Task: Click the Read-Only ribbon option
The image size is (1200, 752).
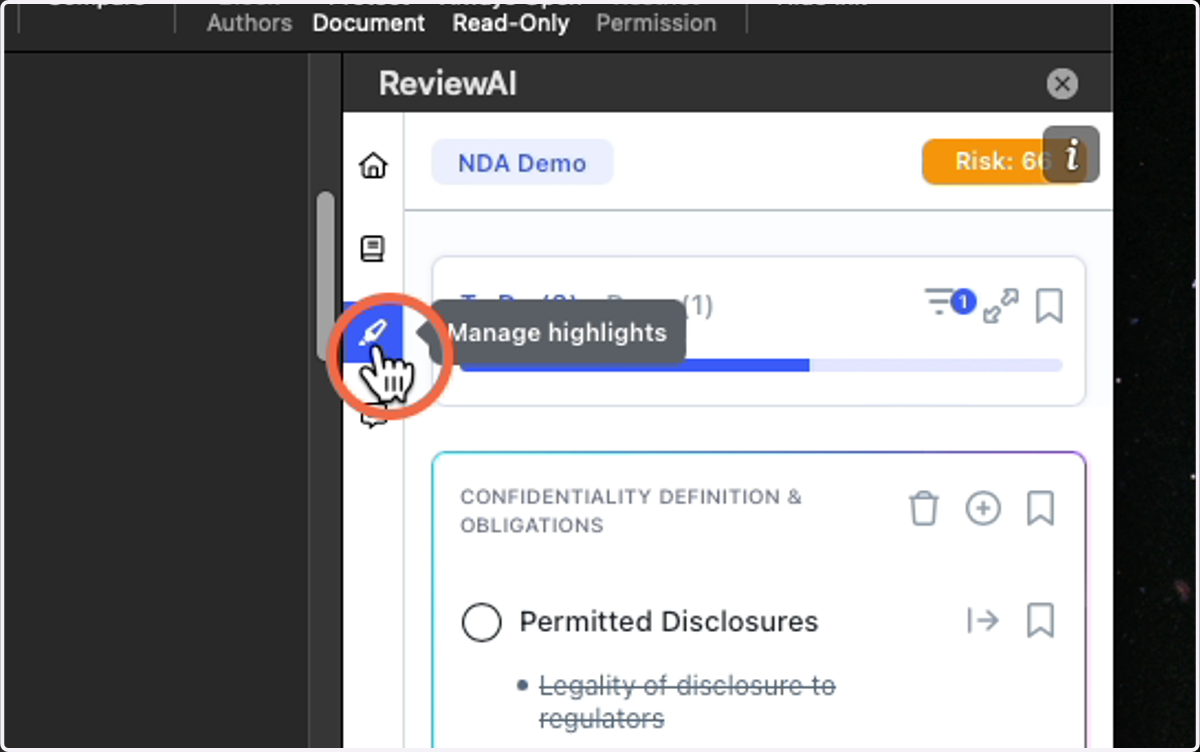Action: (511, 23)
